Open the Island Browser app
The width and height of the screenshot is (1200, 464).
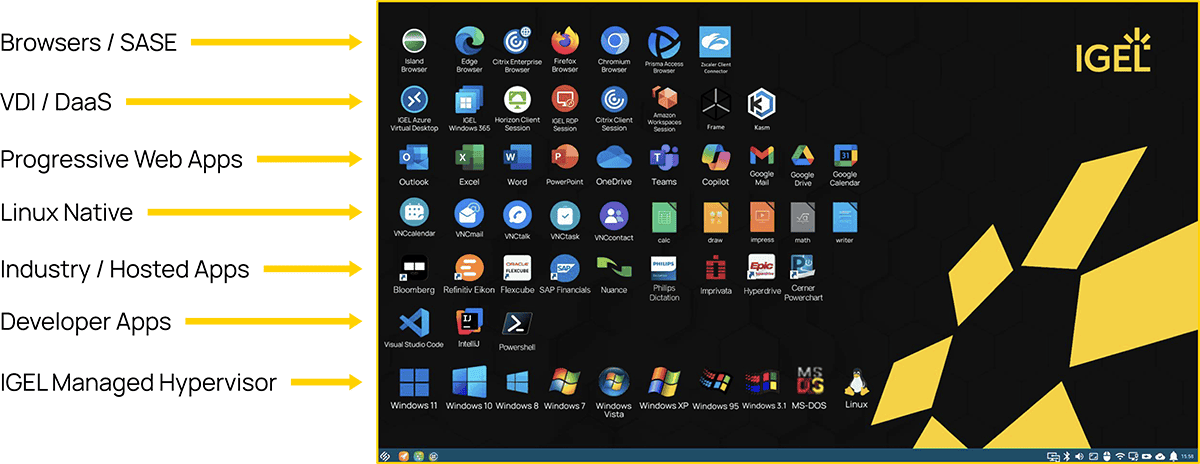click(x=414, y=42)
